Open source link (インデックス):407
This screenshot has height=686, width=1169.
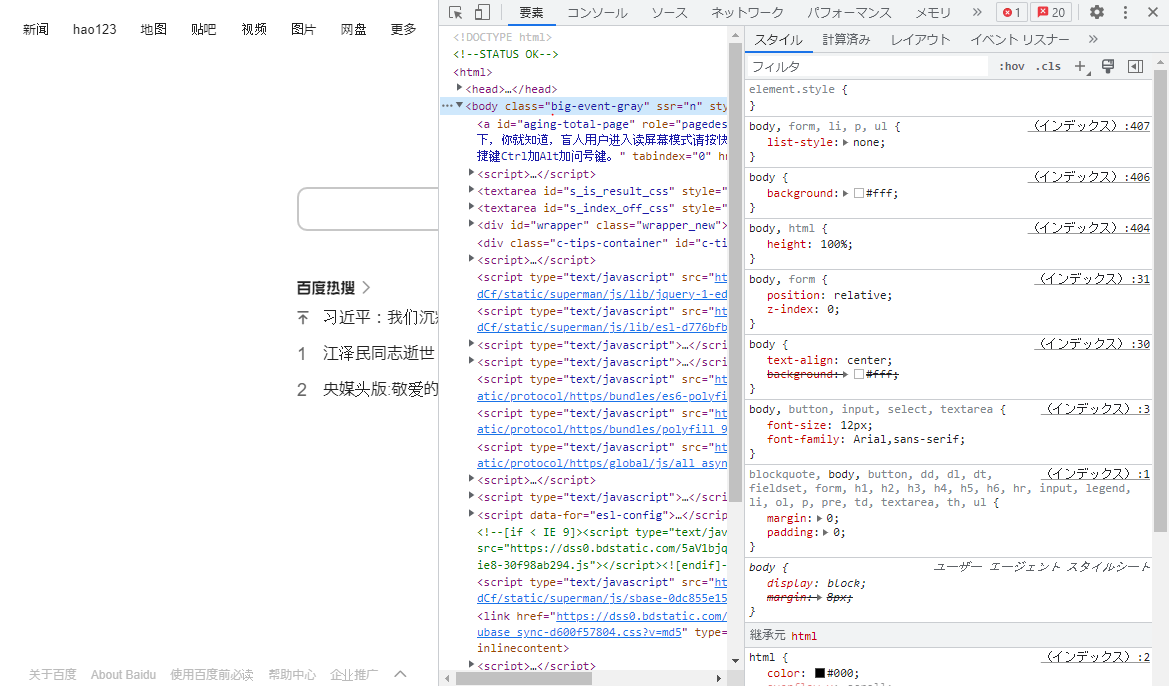[x=1089, y=126]
